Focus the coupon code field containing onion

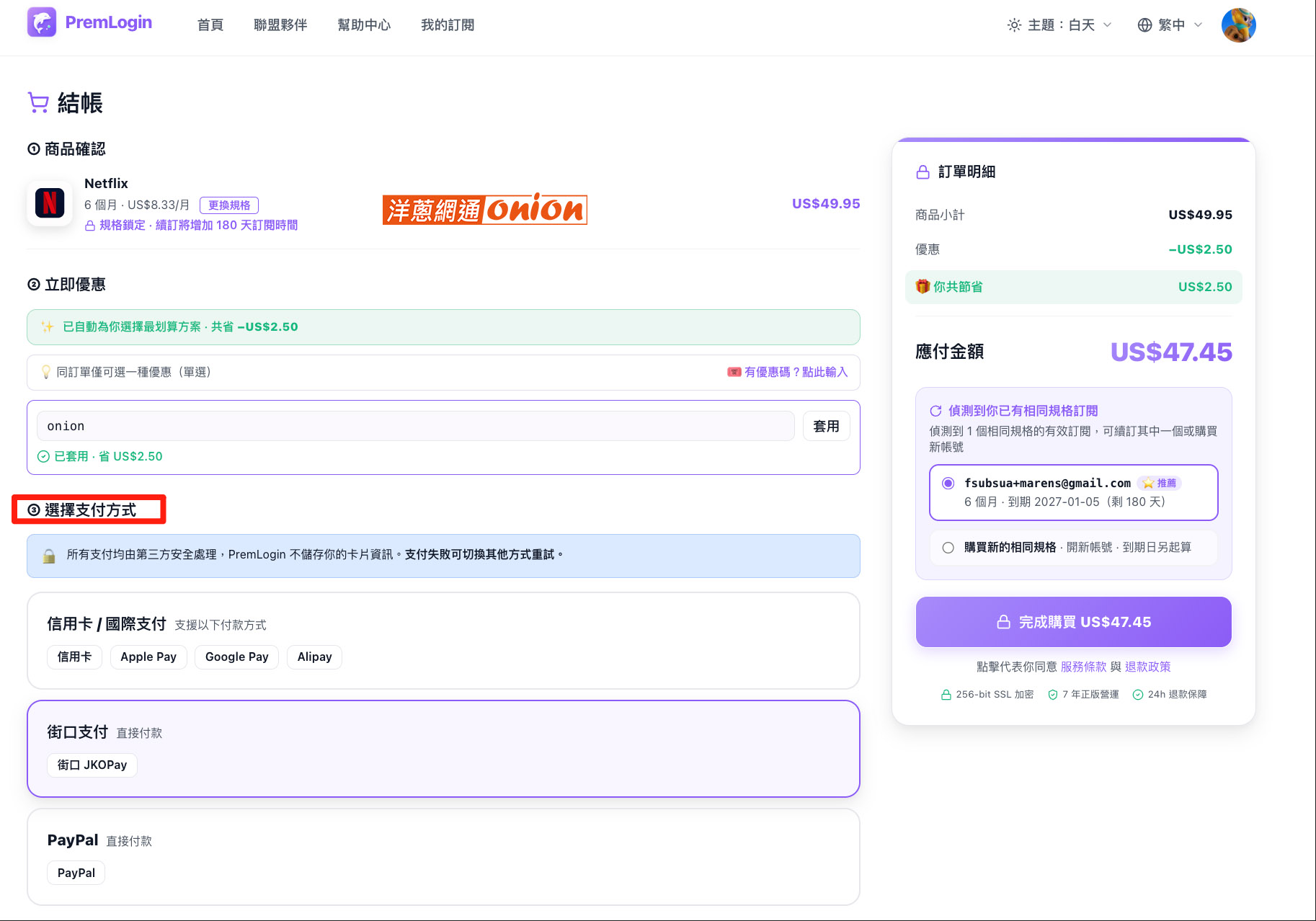(416, 426)
